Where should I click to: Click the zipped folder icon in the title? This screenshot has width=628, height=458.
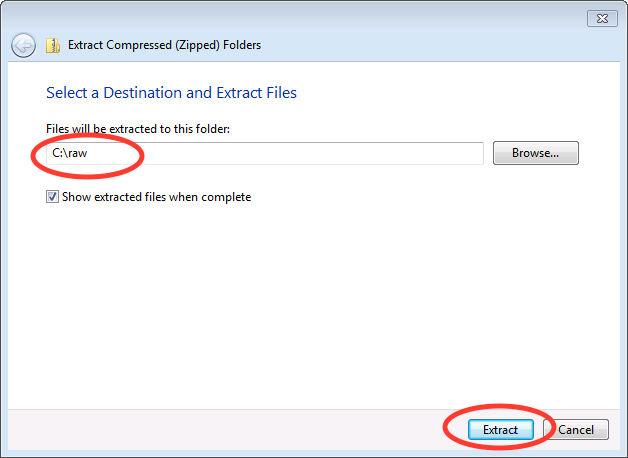[52, 46]
